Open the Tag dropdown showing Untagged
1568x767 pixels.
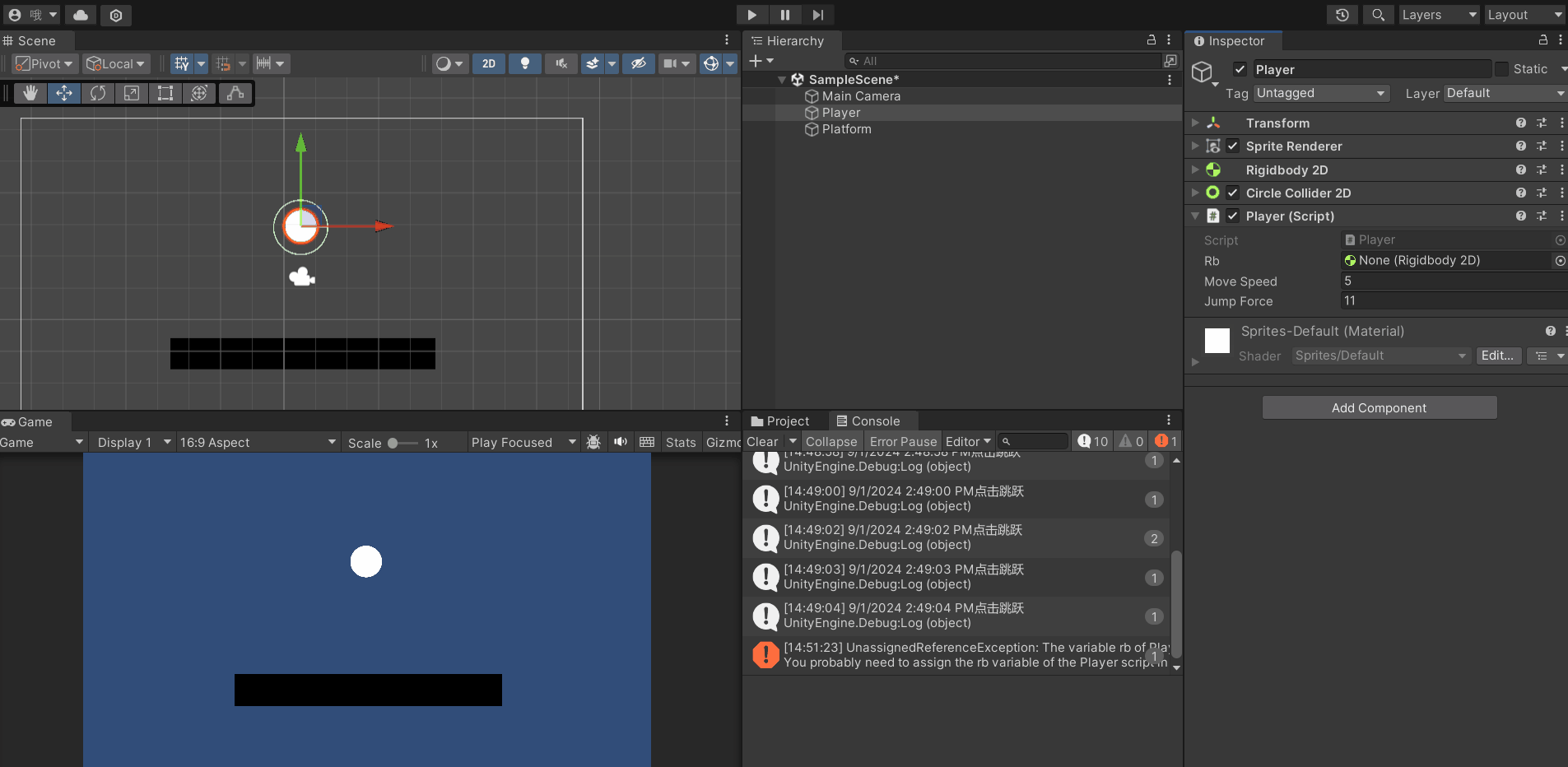(x=1321, y=93)
